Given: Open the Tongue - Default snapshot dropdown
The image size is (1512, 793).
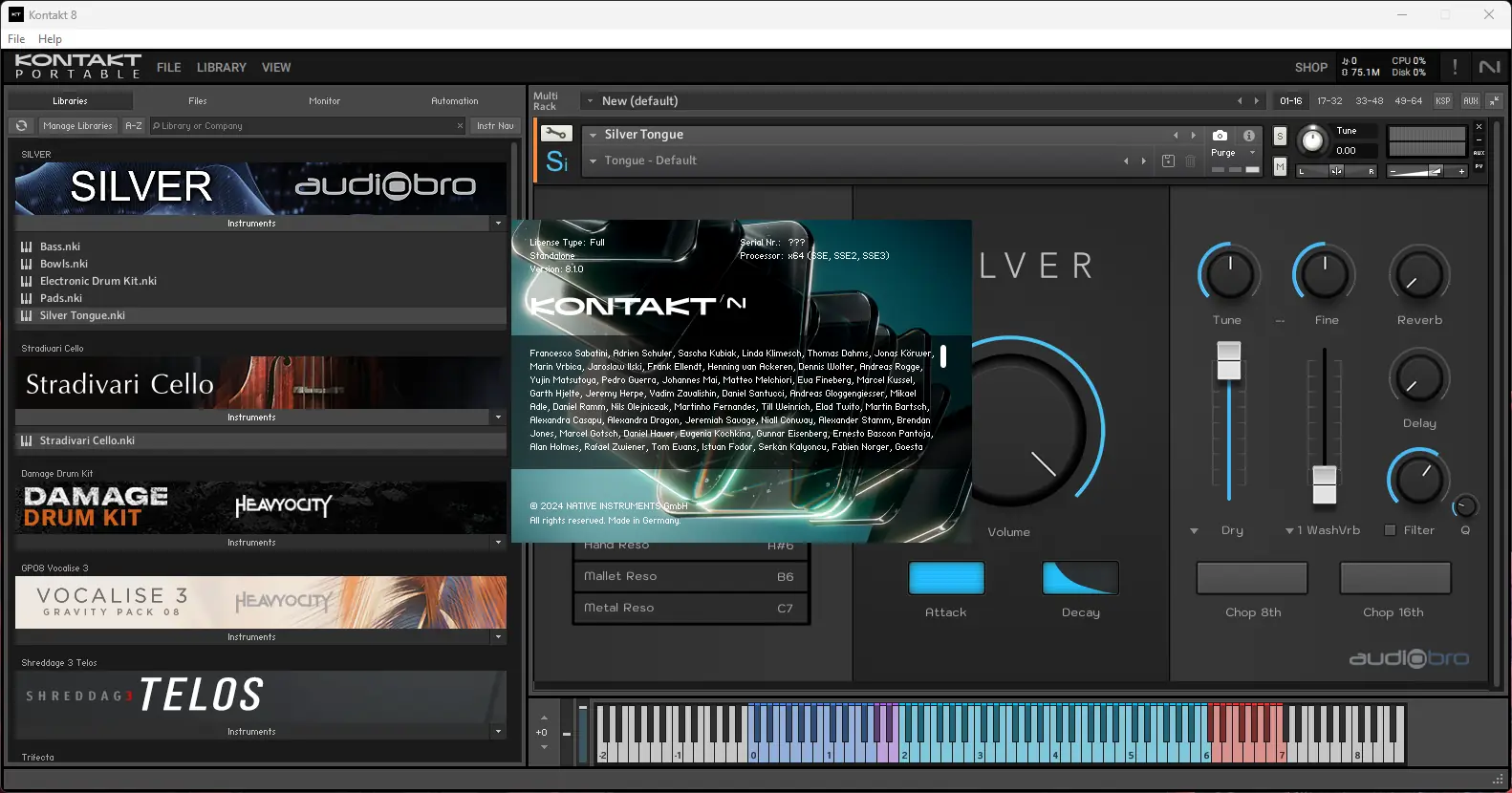Looking at the screenshot, I should pos(593,161).
